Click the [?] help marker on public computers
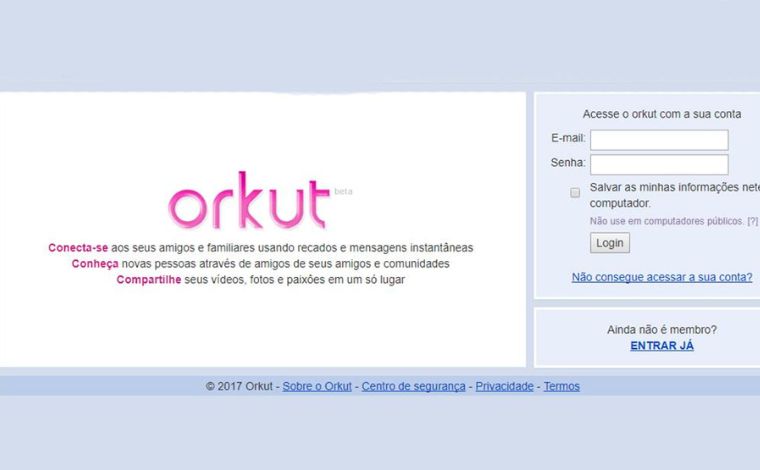This screenshot has width=760, height=470. click(x=752, y=221)
